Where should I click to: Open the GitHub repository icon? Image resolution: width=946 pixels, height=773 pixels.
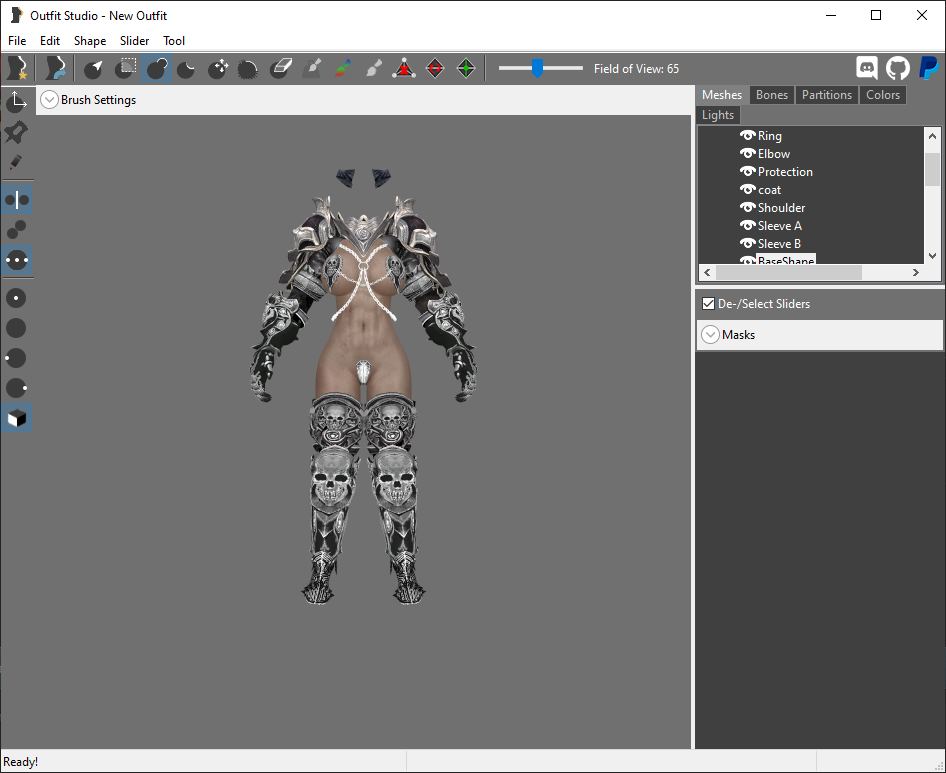click(x=898, y=68)
